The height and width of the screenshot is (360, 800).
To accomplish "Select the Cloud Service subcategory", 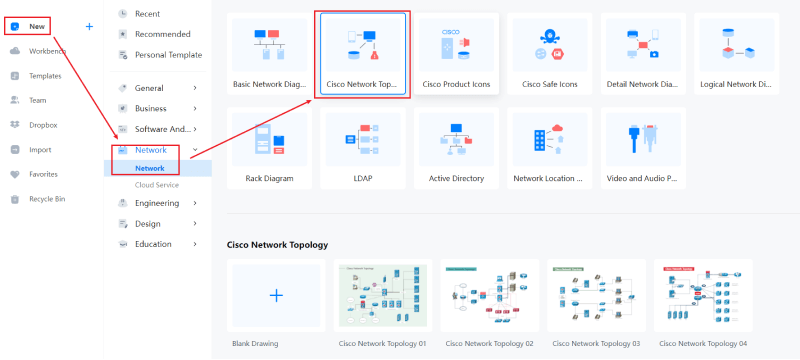I will [157, 185].
